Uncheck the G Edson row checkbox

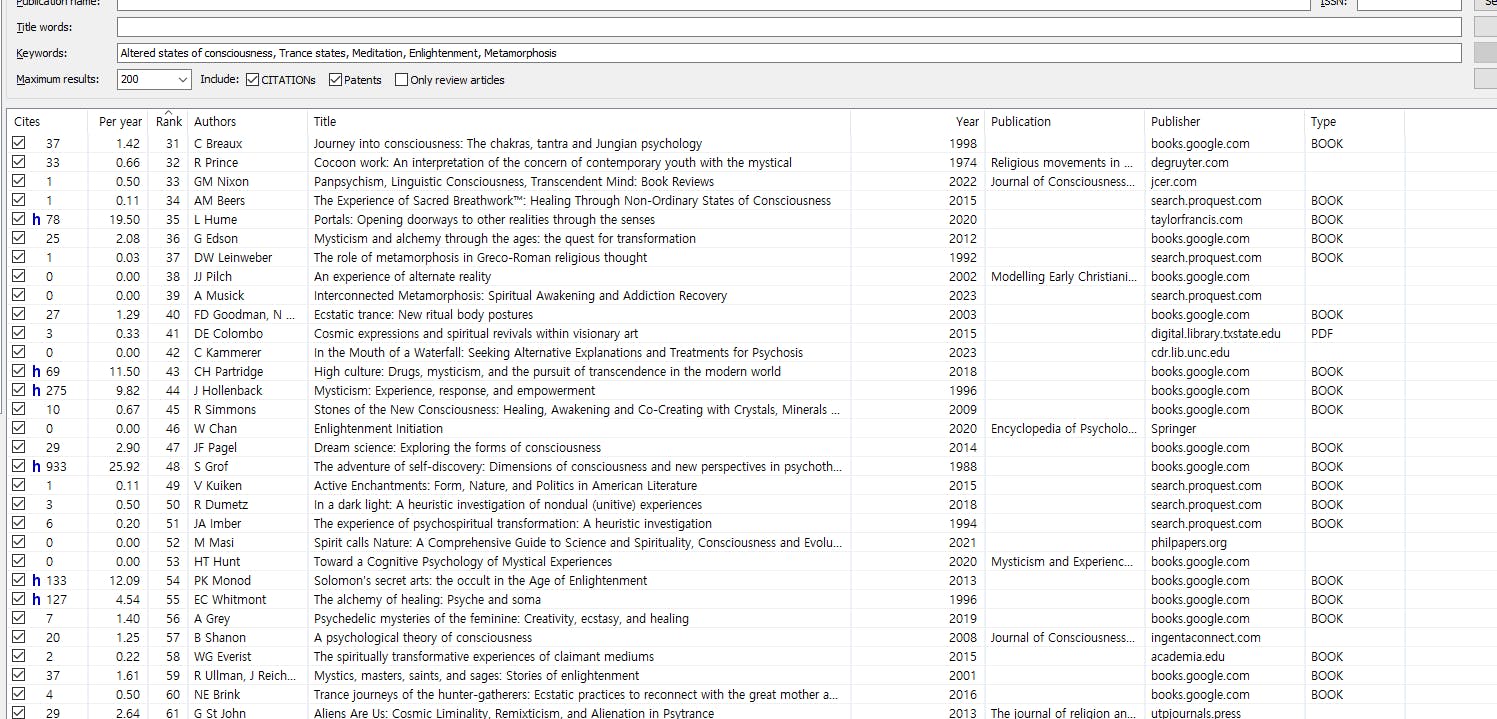click(x=18, y=239)
